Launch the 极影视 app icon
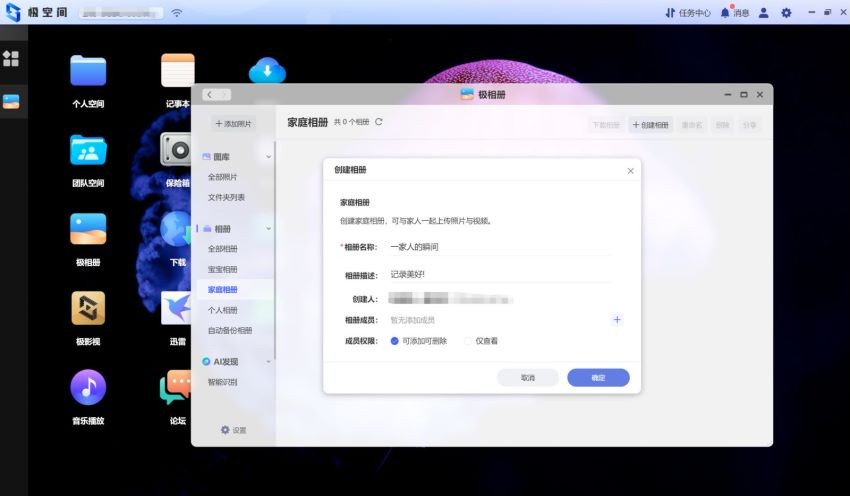850x496 pixels. 88,308
